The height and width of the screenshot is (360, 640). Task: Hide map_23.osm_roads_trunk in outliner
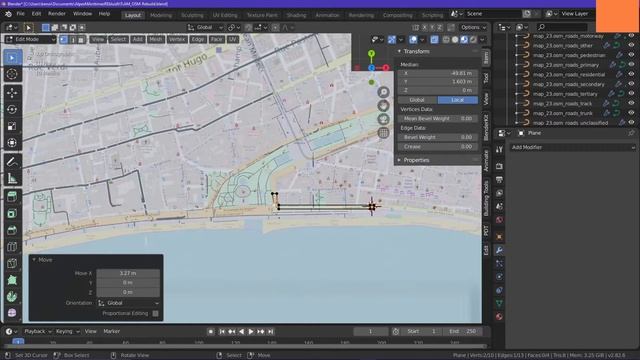[x=631, y=113]
